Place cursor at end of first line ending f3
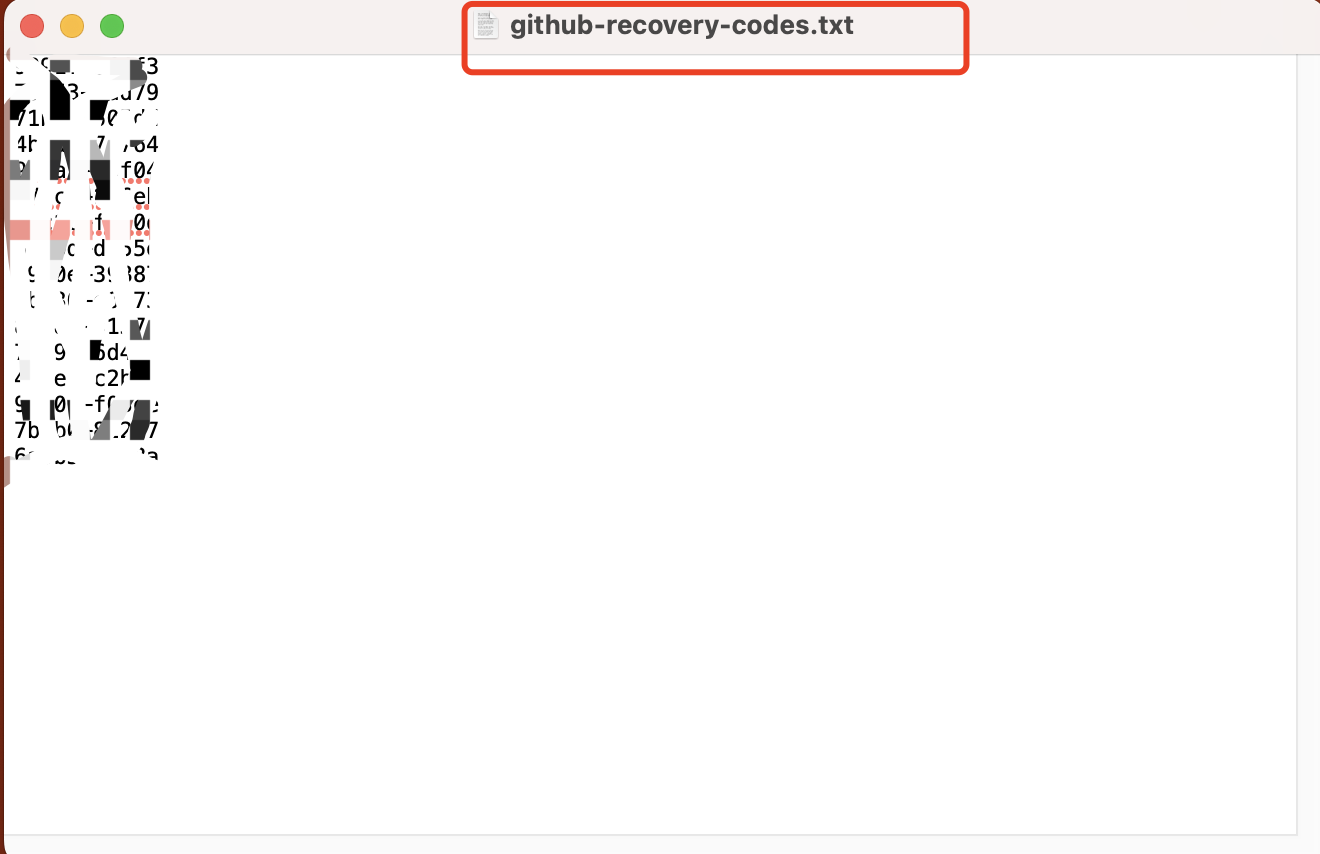1320x854 pixels. [x=159, y=67]
